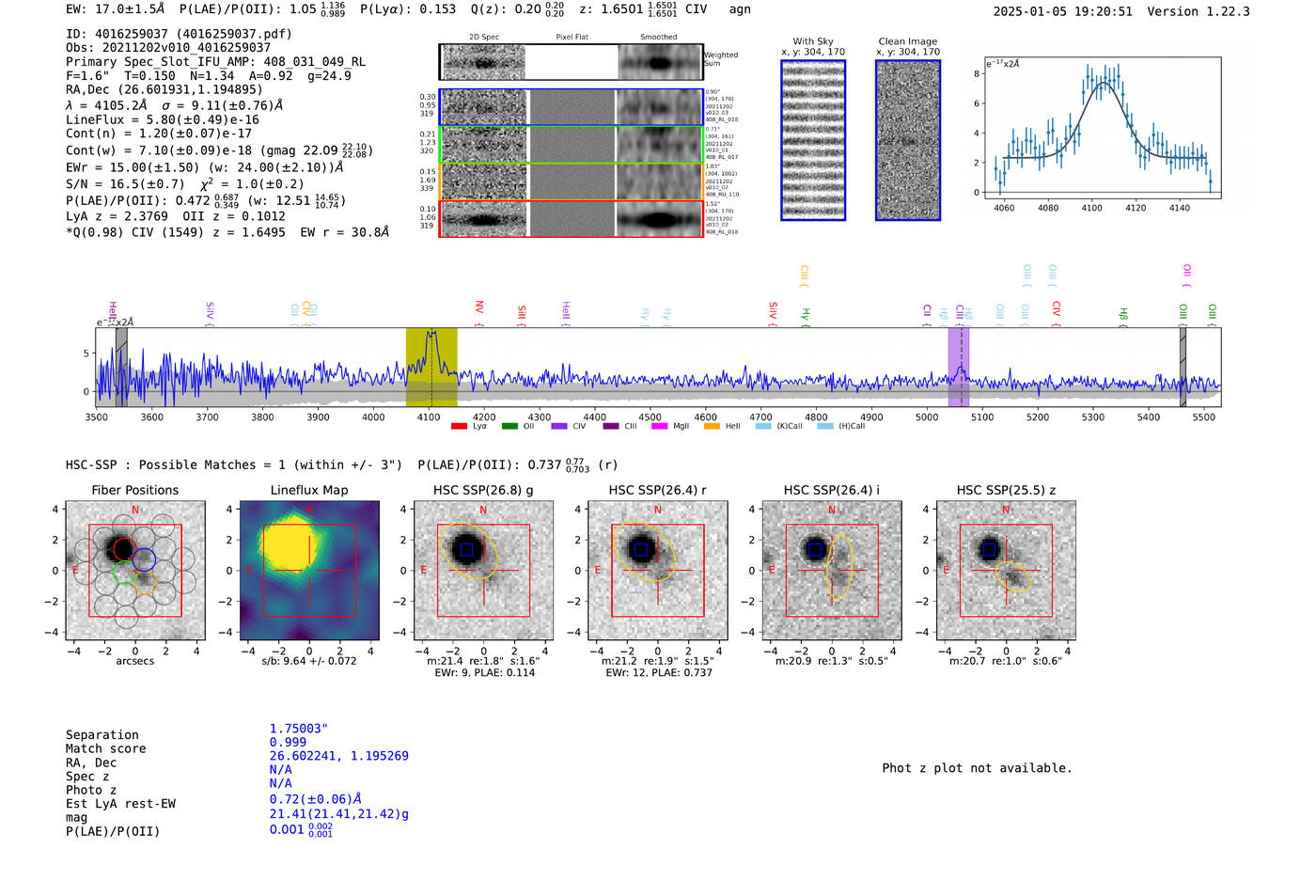Click the yellow highlighted band near 4100Å
The image size is (1316, 896).
click(x=431, y=368)
